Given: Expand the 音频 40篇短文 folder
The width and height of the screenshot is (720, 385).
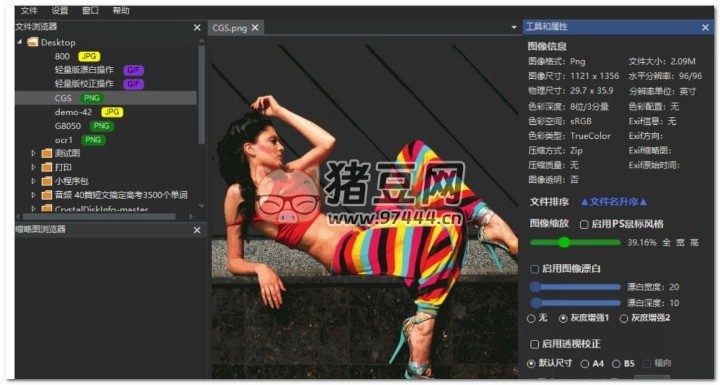Looking at the screenshot, I should [33, 195].
